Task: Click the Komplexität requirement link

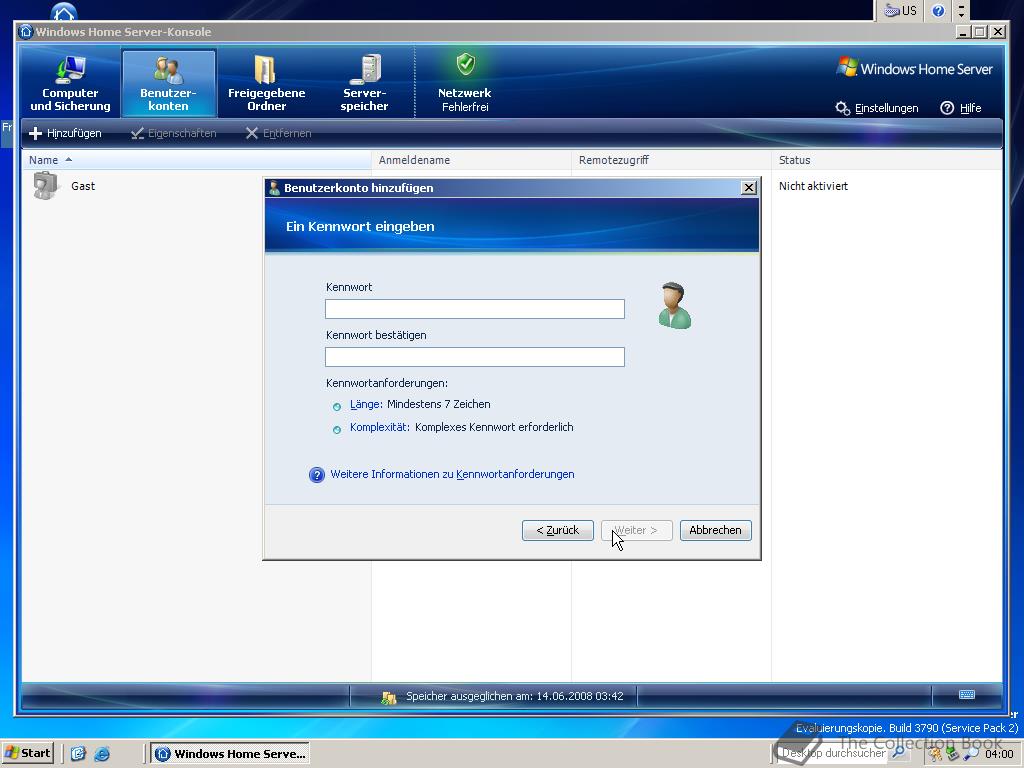Action: [x=380, y=427]
